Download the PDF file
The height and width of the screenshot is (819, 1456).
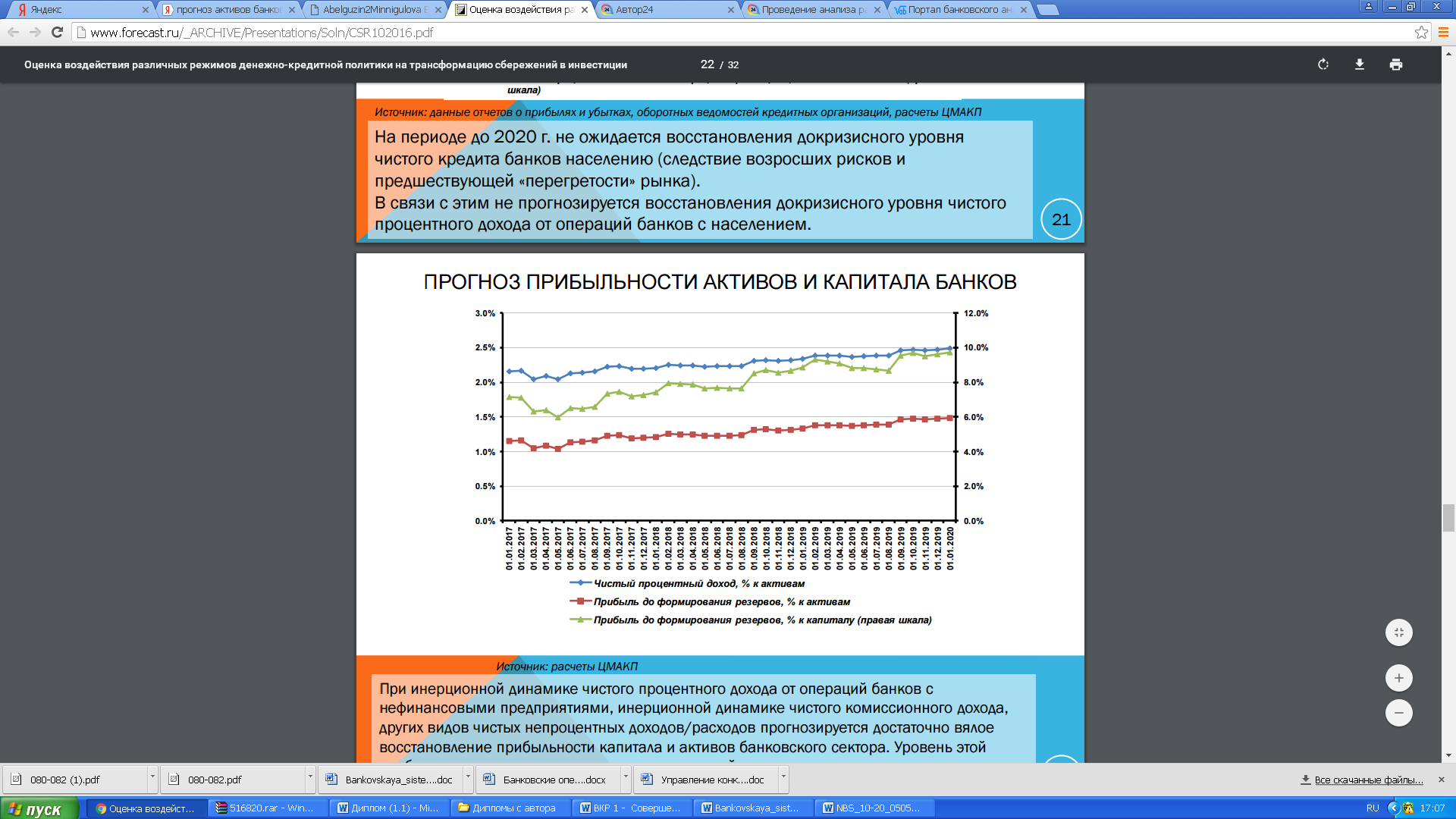click(1360, 64)
